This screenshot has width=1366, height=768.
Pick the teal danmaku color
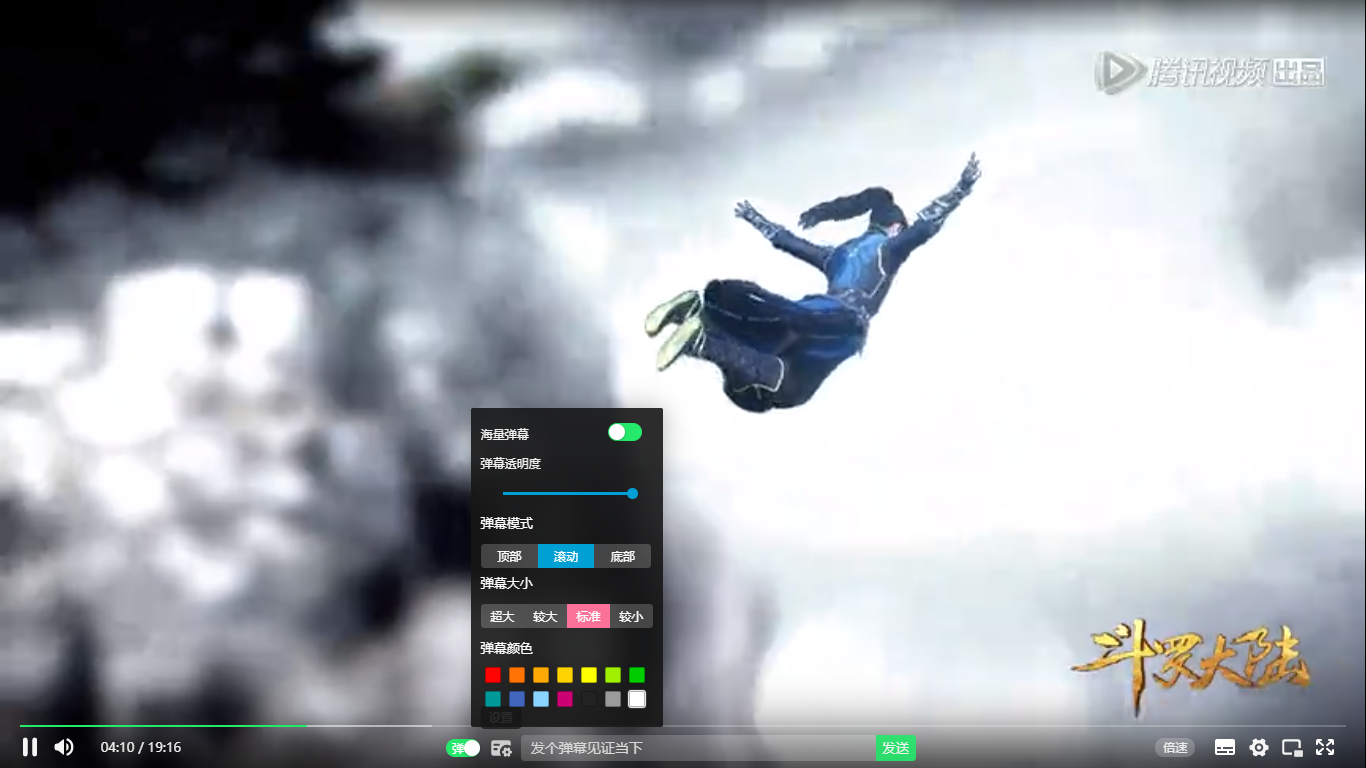pos(493,699)
